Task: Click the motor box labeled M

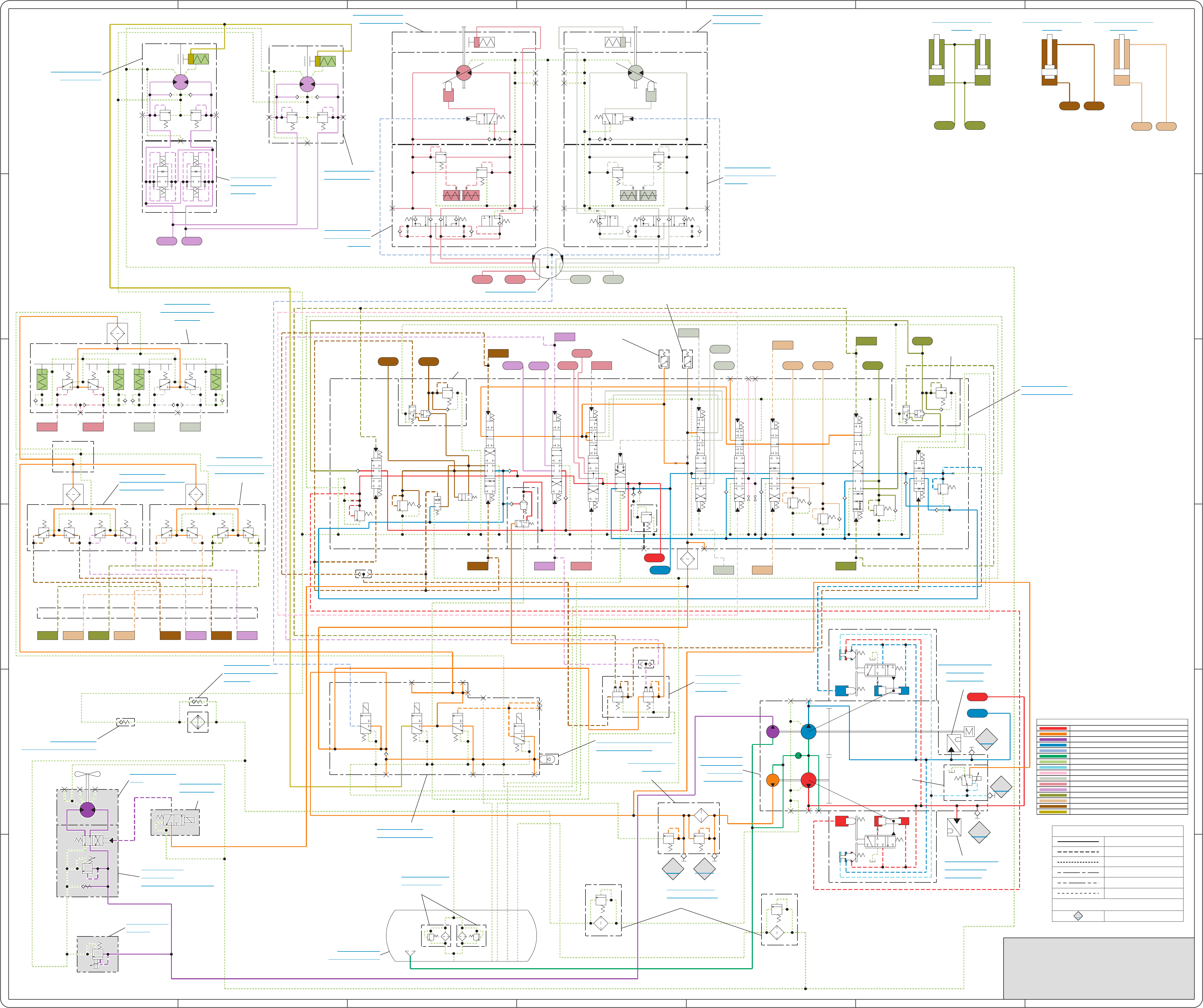Action: [969, 731]
